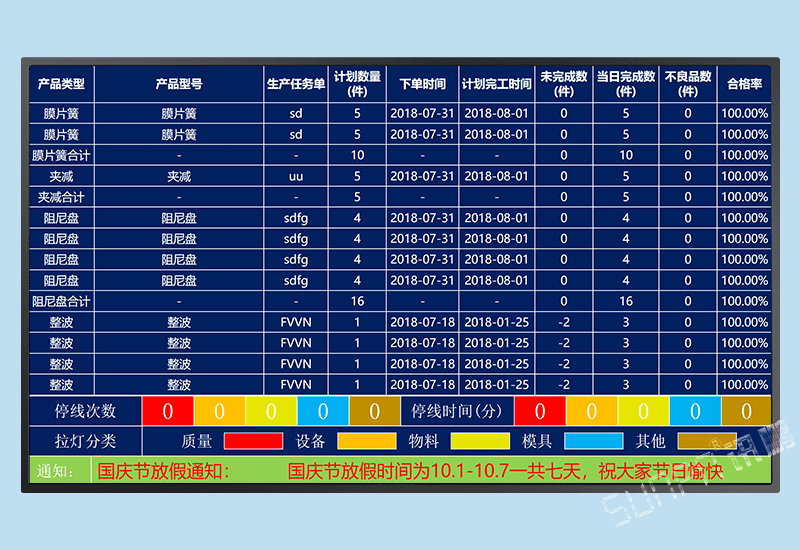Viewport: 800px width, 550px height.
Task: Click the 夹减合计 subtotal row label
Action: coord(62,197)
